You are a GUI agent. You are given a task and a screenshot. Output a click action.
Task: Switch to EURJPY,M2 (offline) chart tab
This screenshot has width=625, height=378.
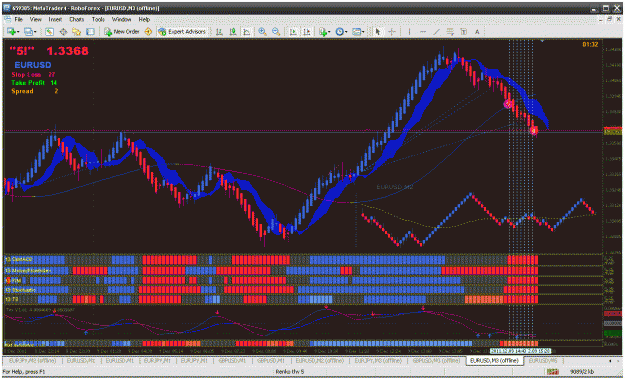[x=32, y=360]
